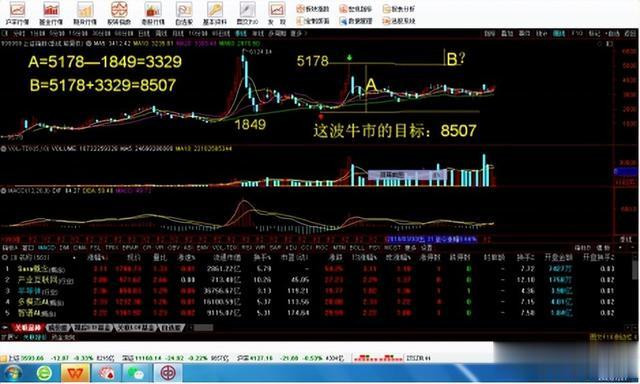This screenshot has width=640, height=384.
Task: Switch chart period to 日线
Action: 144,33
